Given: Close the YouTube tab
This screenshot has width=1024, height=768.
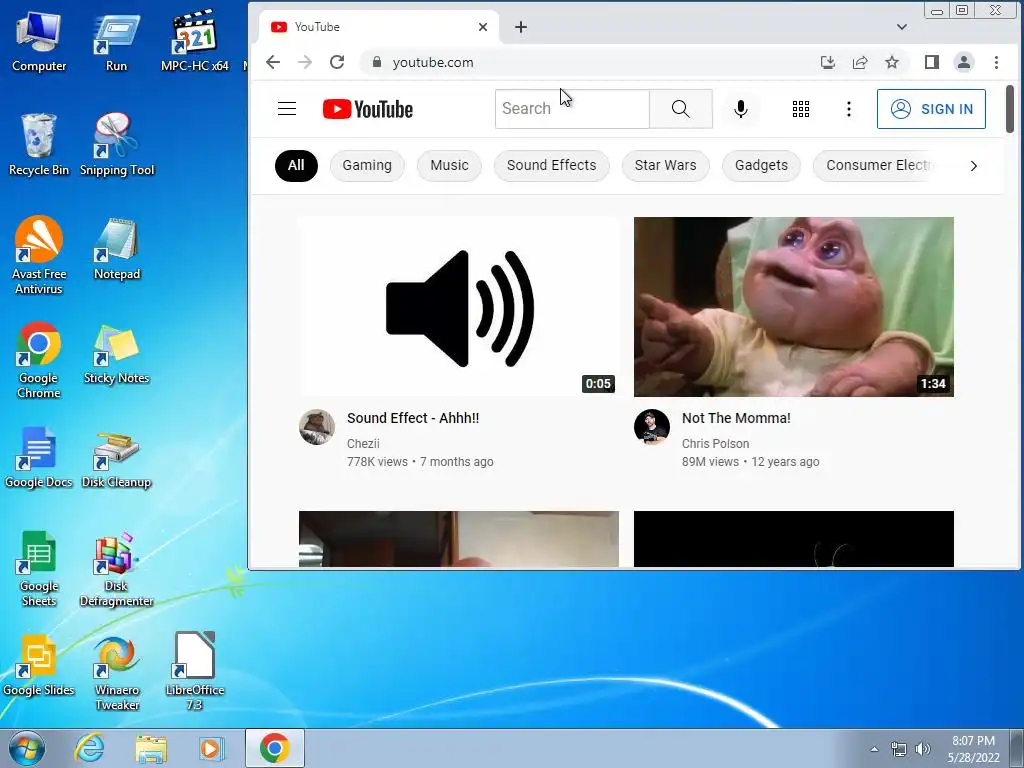Looking at the screenshot, I should tap(483, 27).
